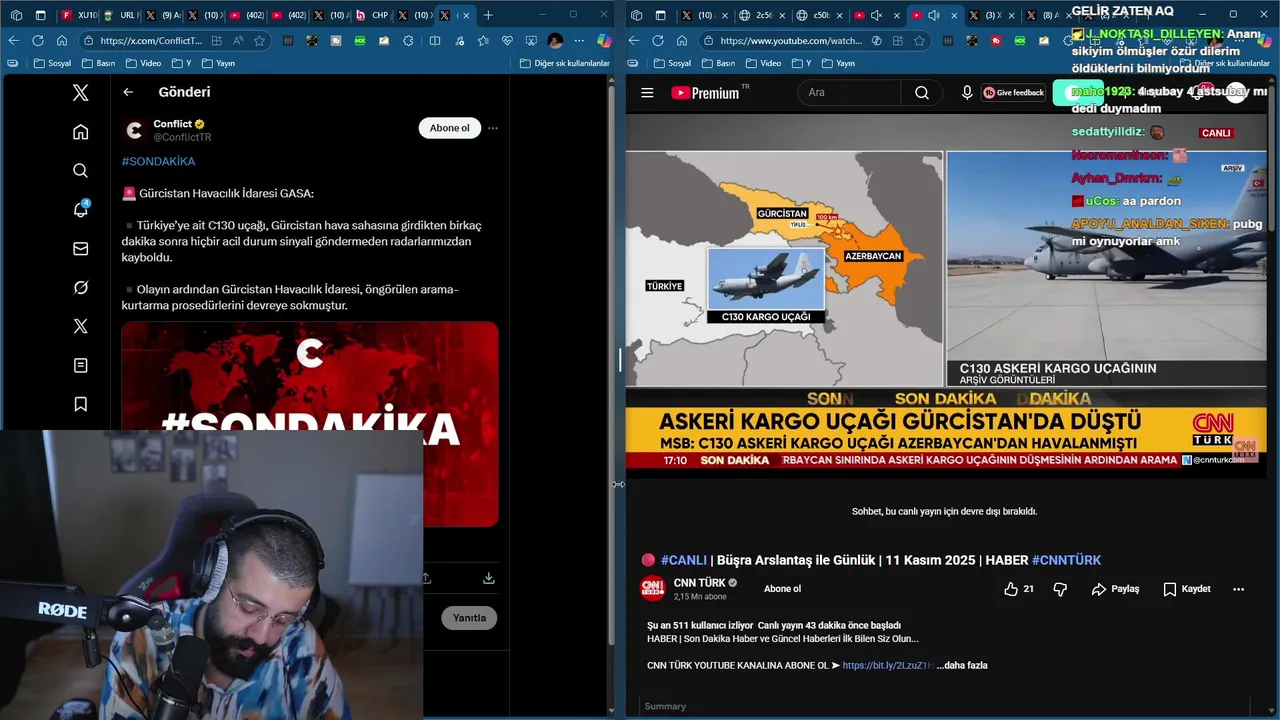Open the Extensions puzzle icon in left browser

click(x=408, y=41)
